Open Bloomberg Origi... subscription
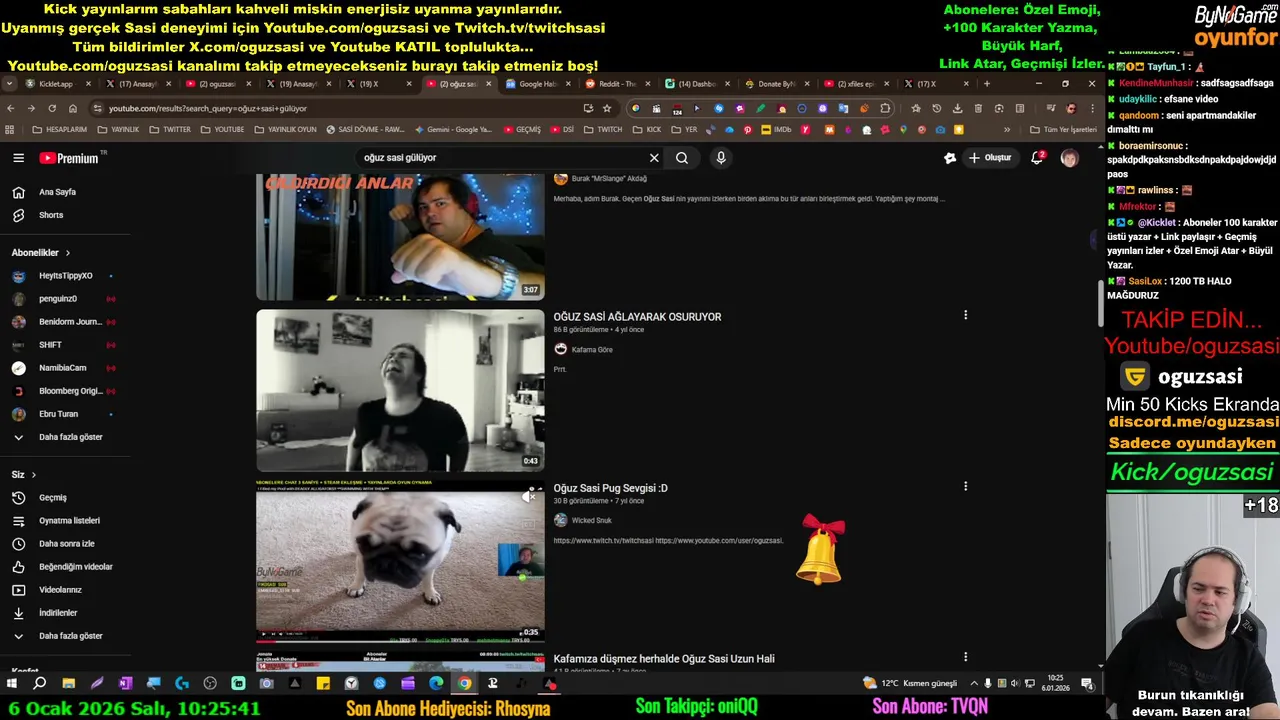Screen dimensions: 1280x720 tap(65, 391)
